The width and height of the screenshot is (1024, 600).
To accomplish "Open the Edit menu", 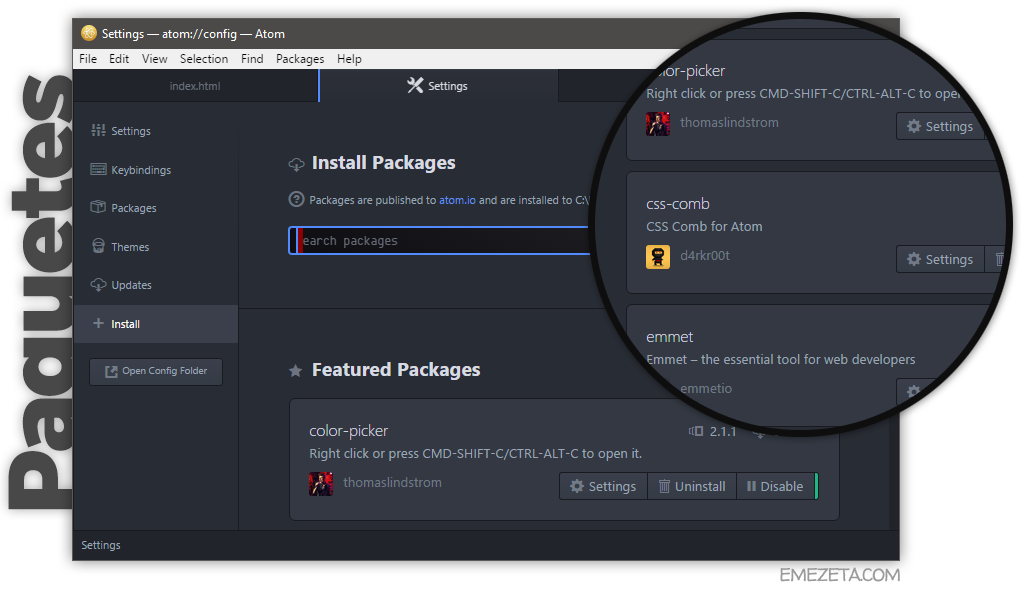I will (119, 59).
